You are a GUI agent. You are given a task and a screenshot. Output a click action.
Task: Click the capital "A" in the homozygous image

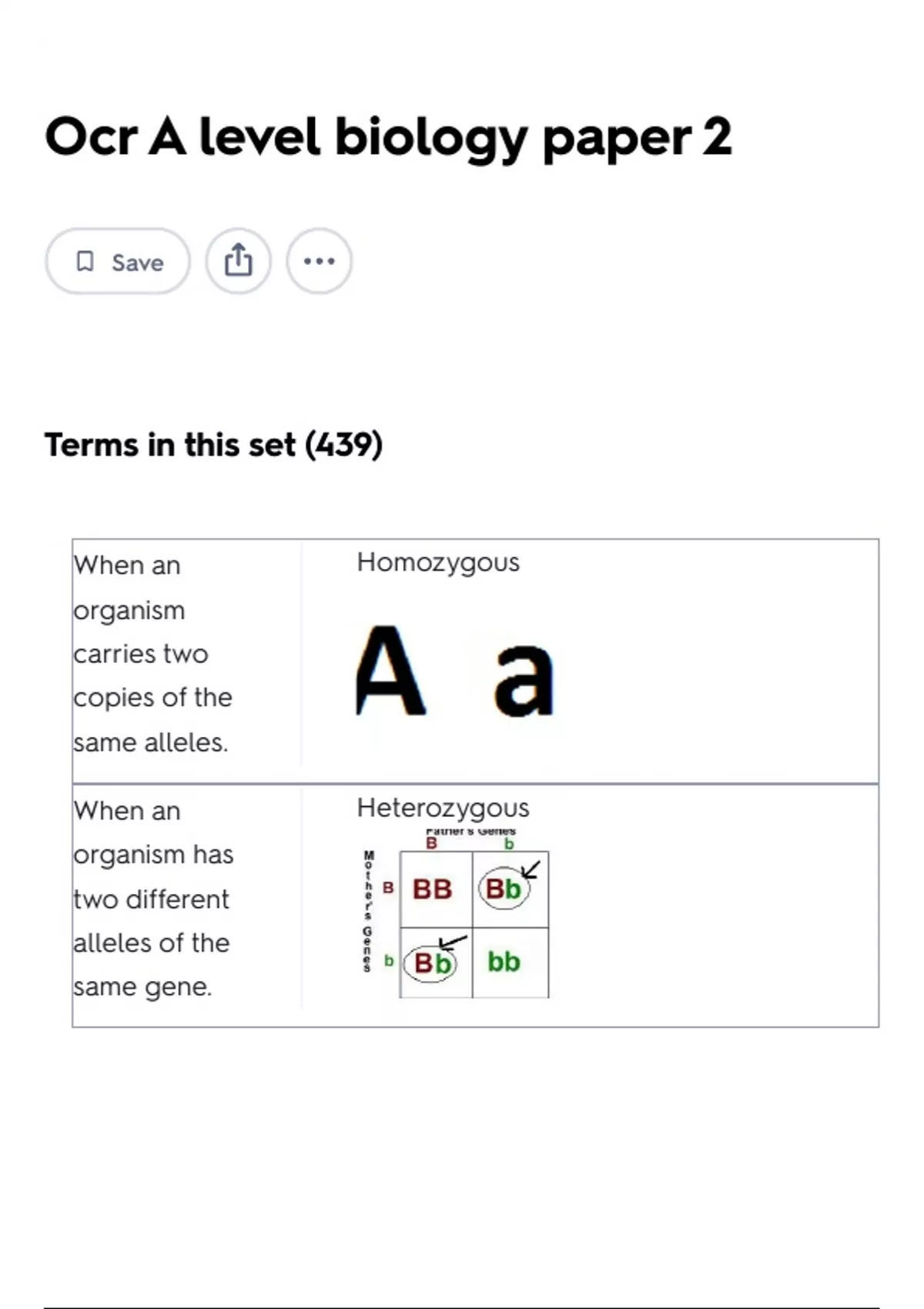coord(390,671)
